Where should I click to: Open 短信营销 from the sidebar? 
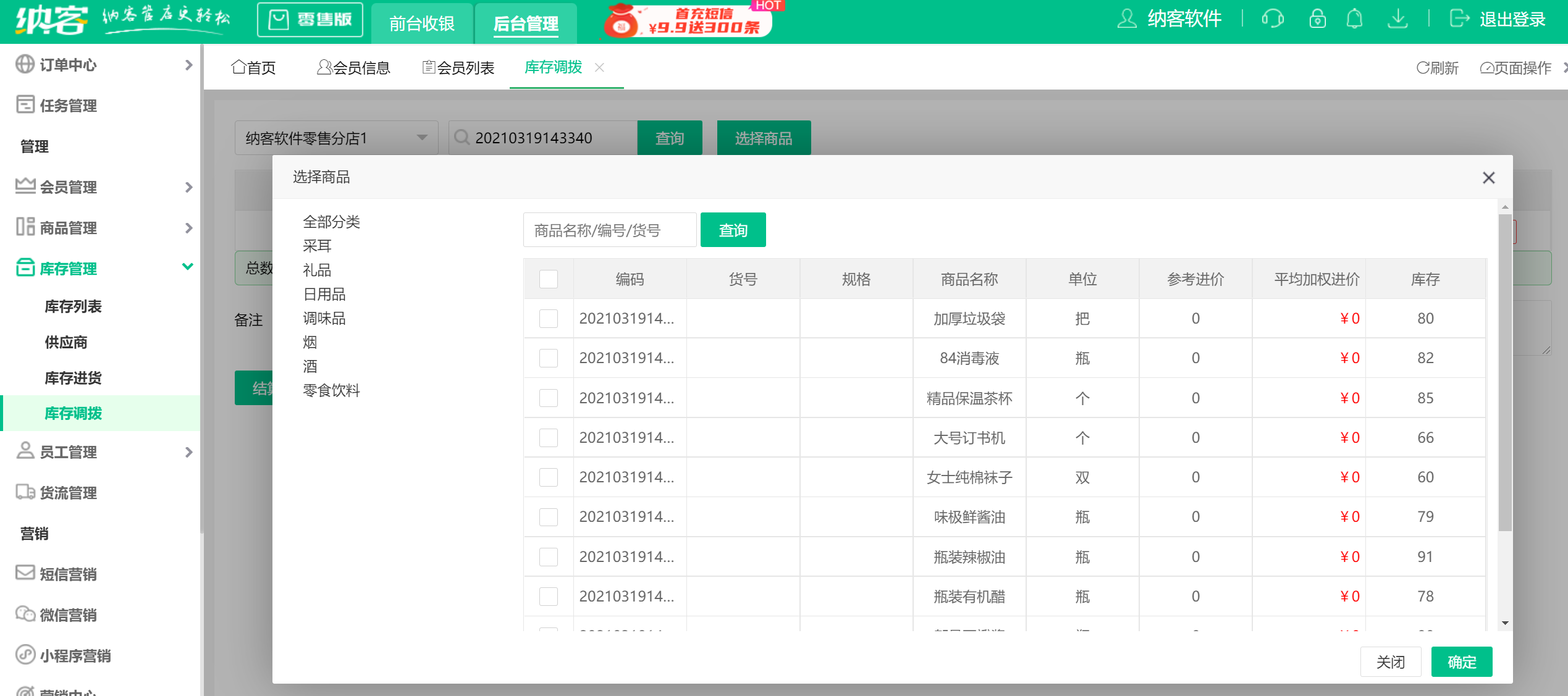pyautogui.click(x=67, y=574)
